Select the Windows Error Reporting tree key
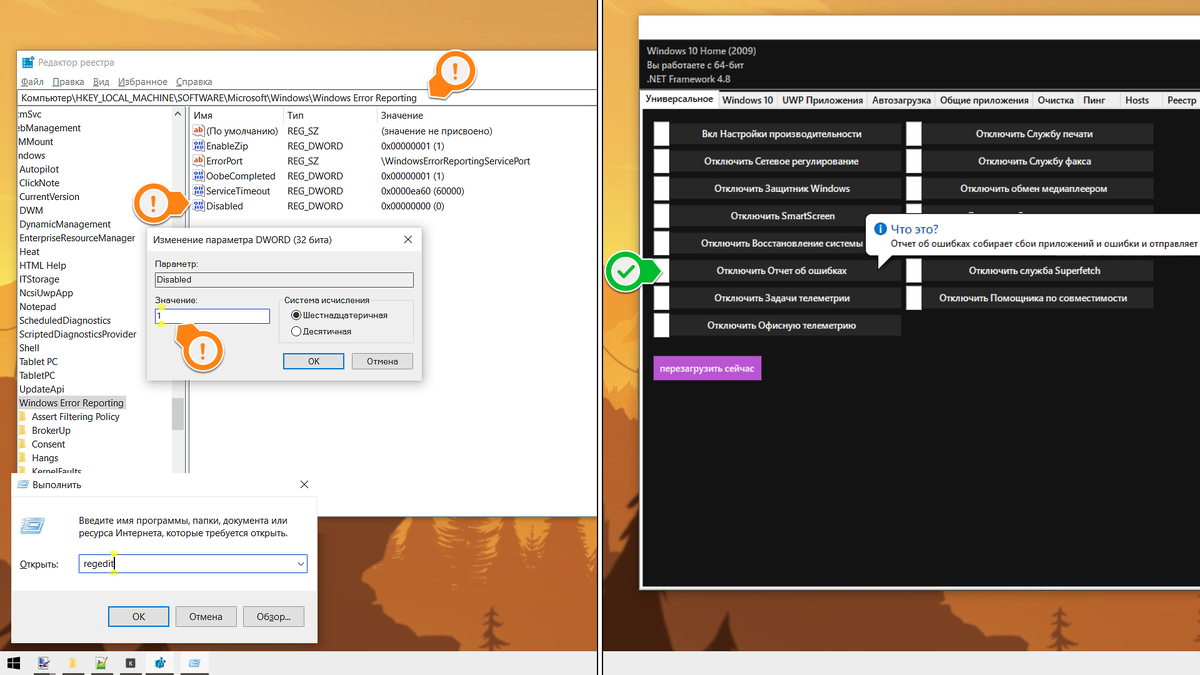The height and width of the screenshot is (675, 1200). click(x=71, y=403)
